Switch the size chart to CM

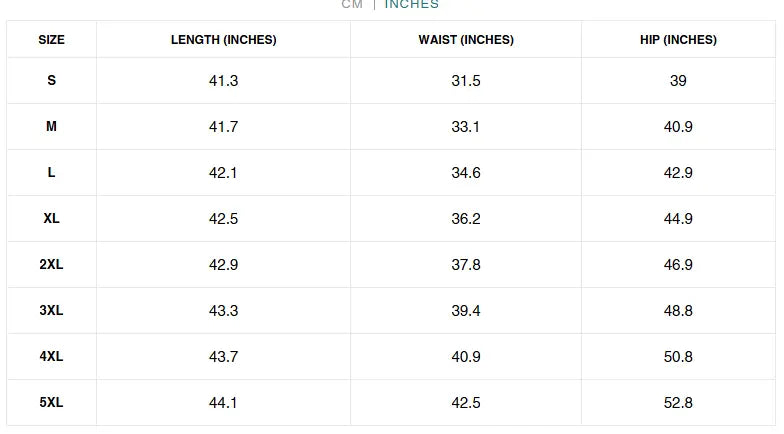click(352, 4)
